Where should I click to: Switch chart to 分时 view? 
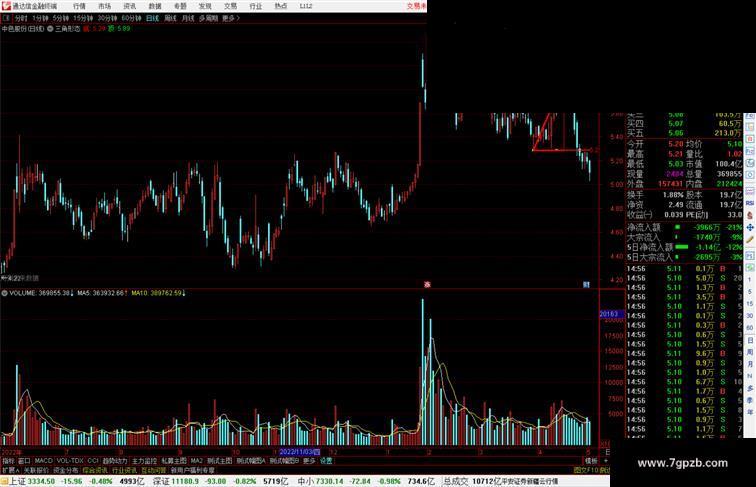(21, 18)
